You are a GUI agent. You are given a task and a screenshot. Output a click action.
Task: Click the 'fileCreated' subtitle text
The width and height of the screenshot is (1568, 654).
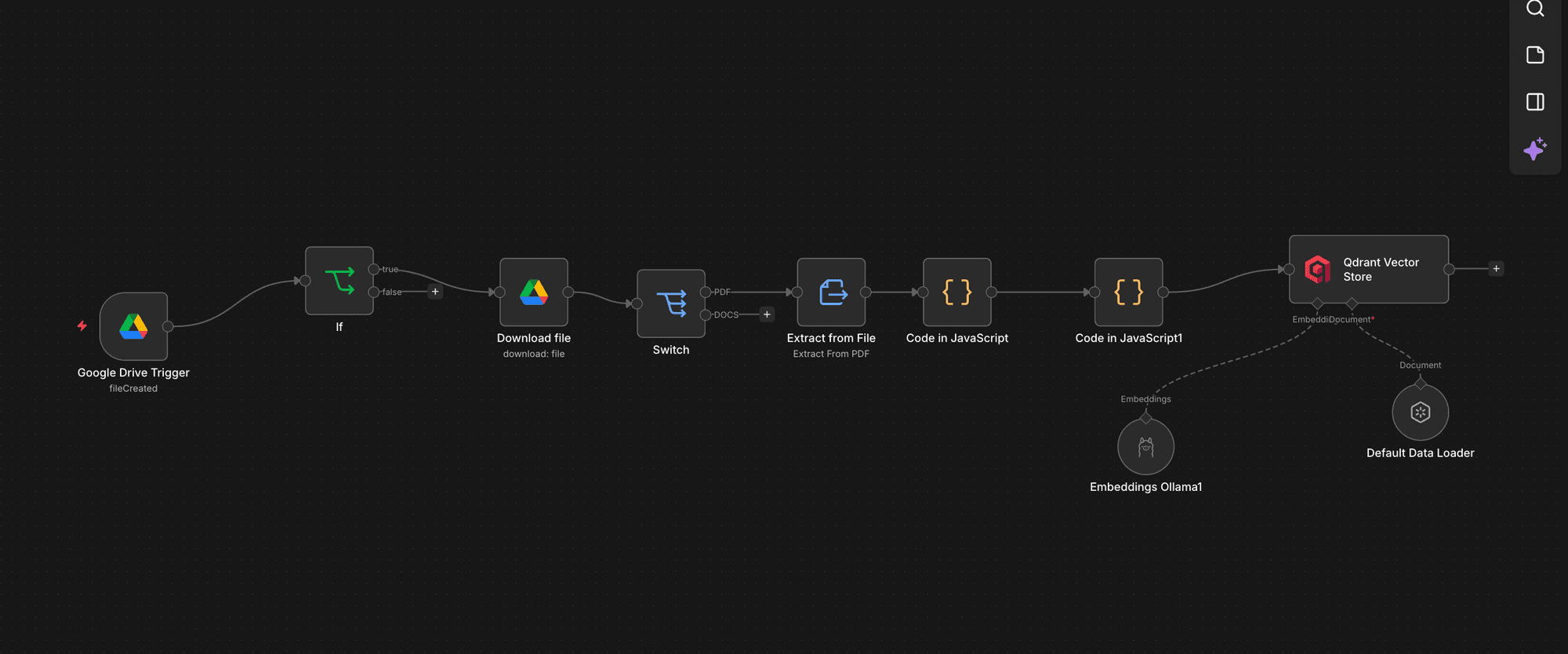133,388
